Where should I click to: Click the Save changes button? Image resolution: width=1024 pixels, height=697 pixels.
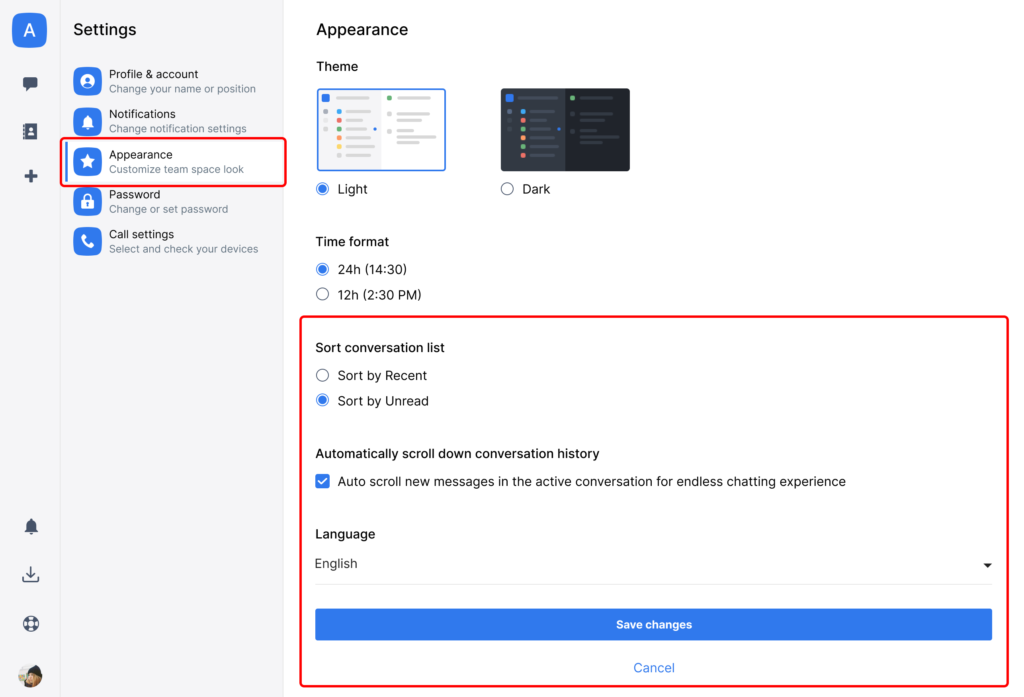tap(653, 624)
